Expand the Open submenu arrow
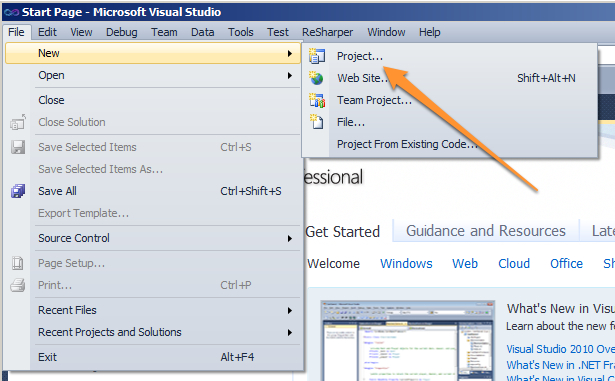 pyautogui.click(x=290, y=75)
